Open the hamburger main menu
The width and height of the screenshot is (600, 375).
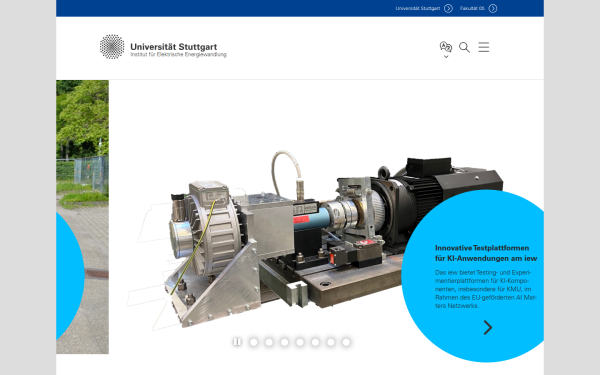point(484,47)
